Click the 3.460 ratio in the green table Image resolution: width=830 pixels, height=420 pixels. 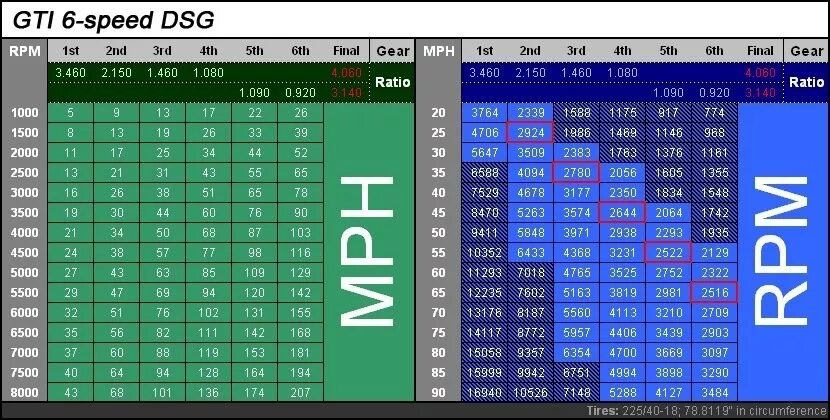click(x=70, y=73)
